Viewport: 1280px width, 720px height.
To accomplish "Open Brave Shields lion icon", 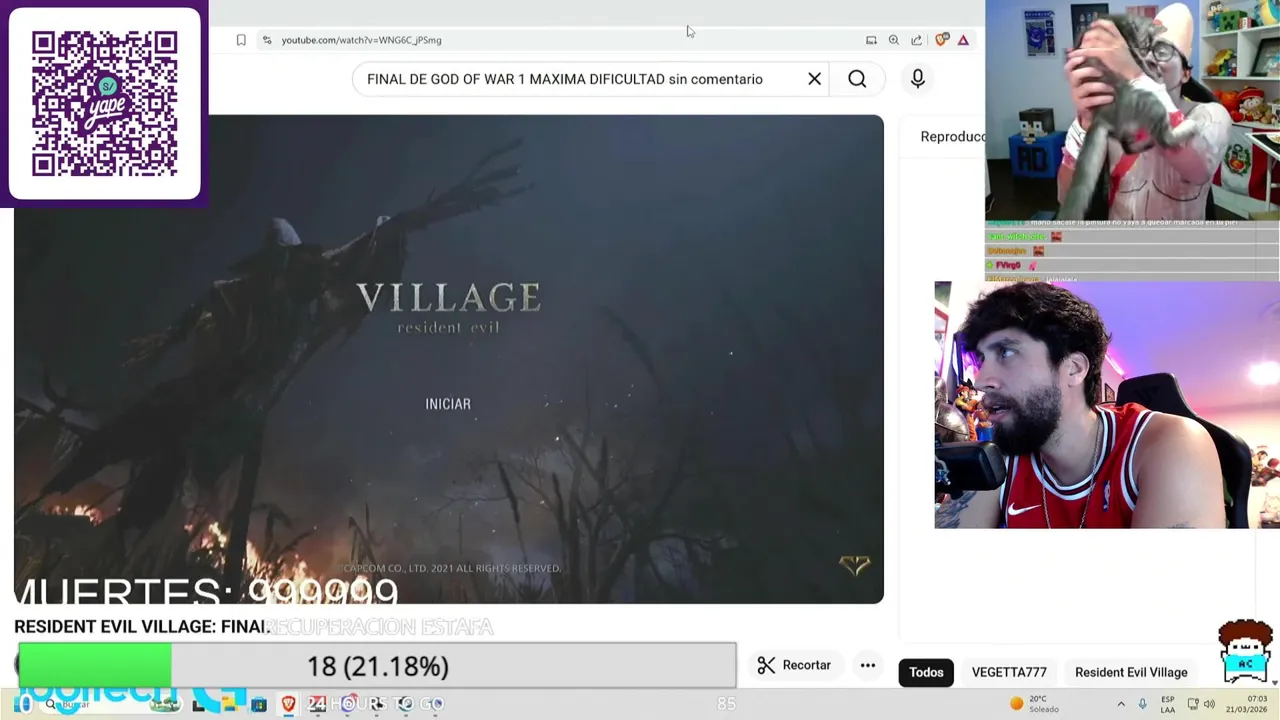I will click(x=942, y=40).
